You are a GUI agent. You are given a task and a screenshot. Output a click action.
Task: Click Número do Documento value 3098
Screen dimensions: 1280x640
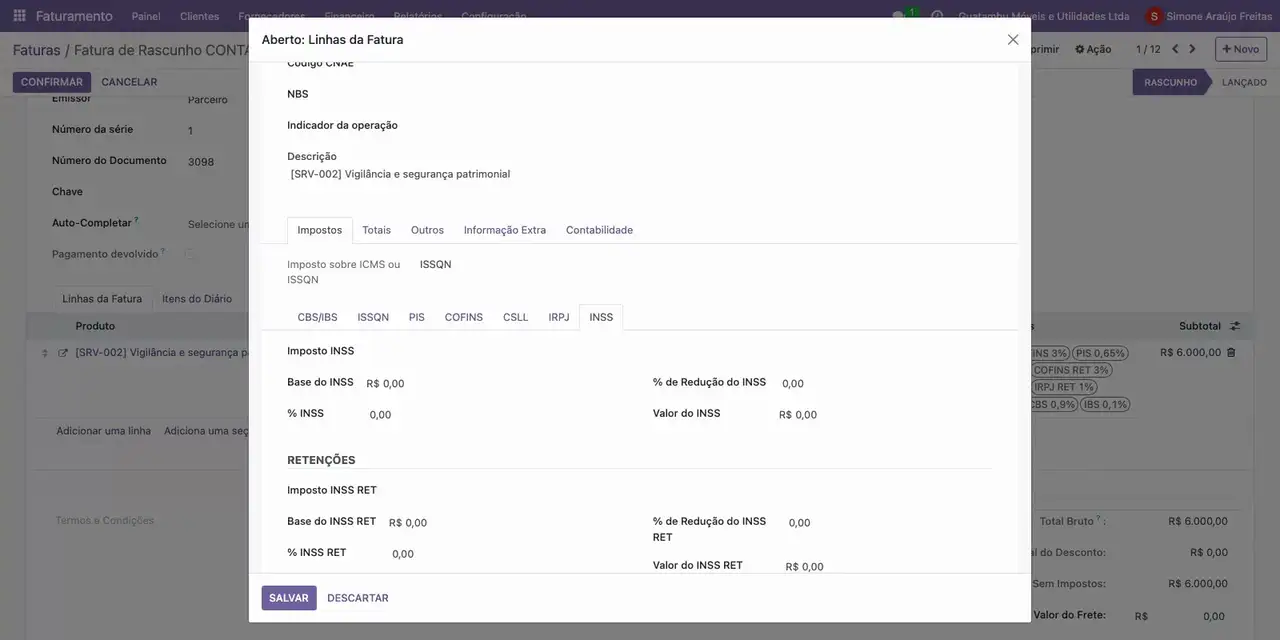[201, 162]
